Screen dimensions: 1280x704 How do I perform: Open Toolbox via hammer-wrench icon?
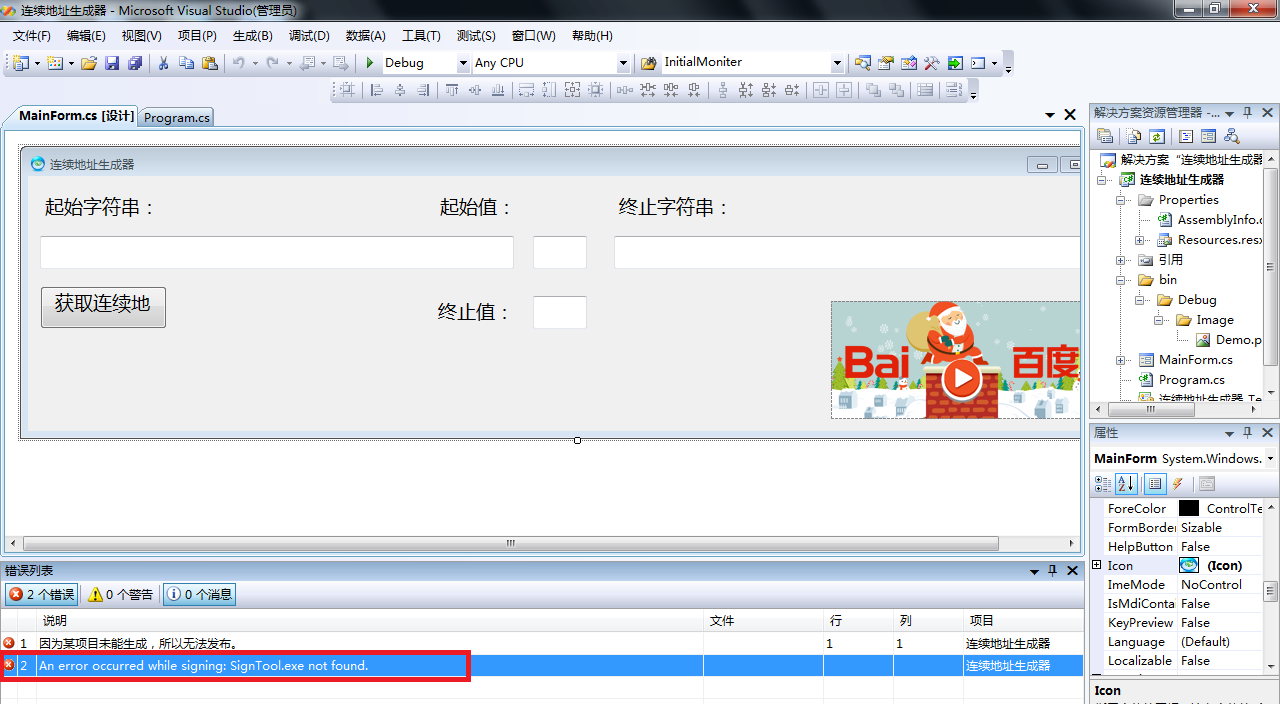point(932,63)
